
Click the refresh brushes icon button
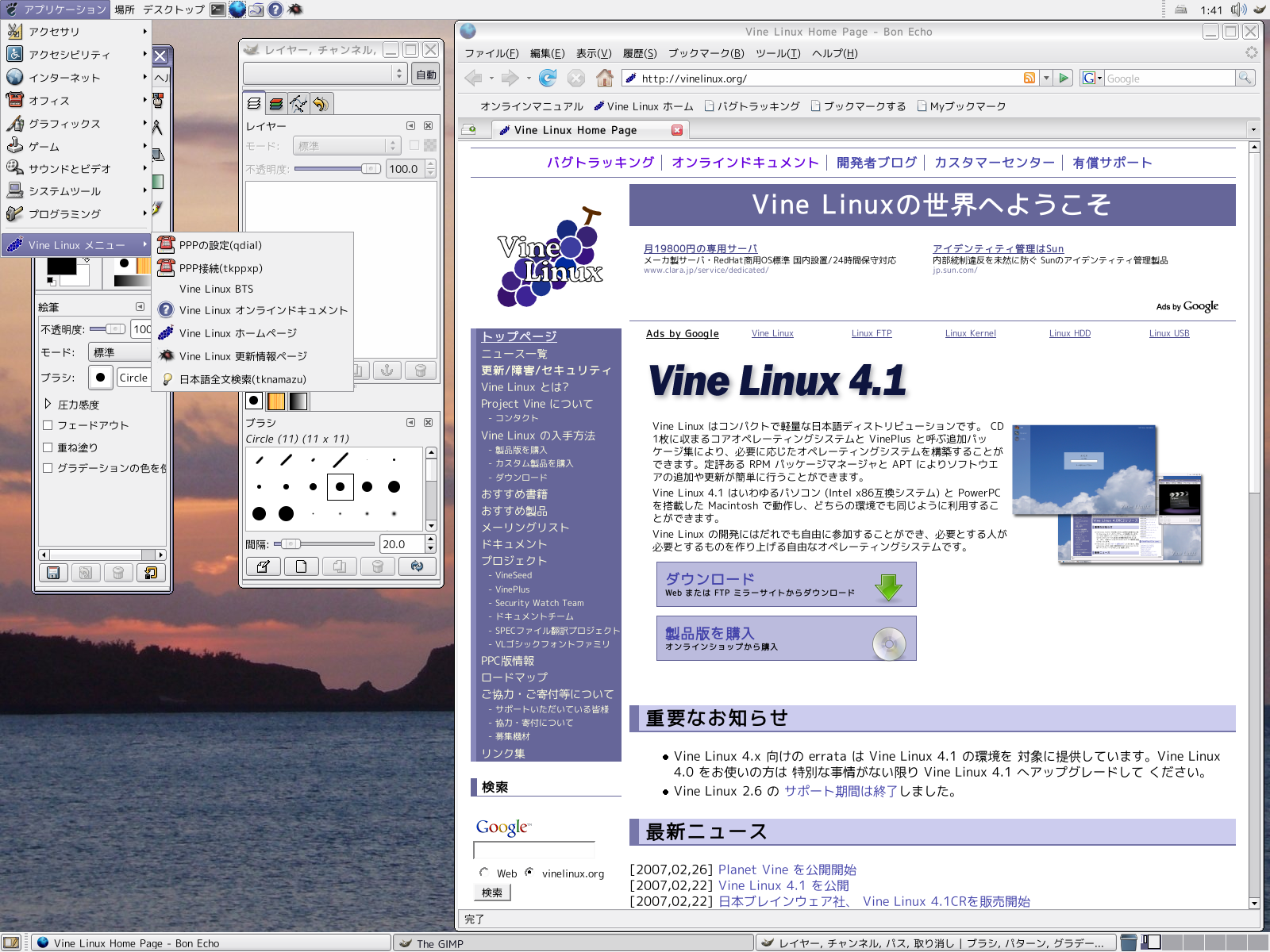pyautogui.click(x=417, y=566)
